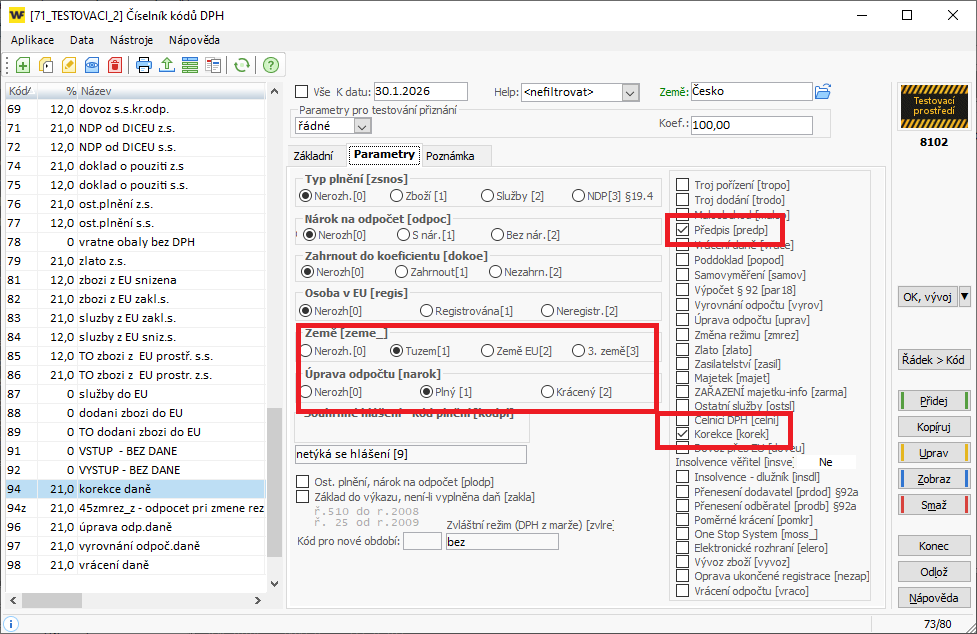Click the Přidej button
The width and height of the screenshot is (977, 634).
pyautogui.click(x=934, y=400)
